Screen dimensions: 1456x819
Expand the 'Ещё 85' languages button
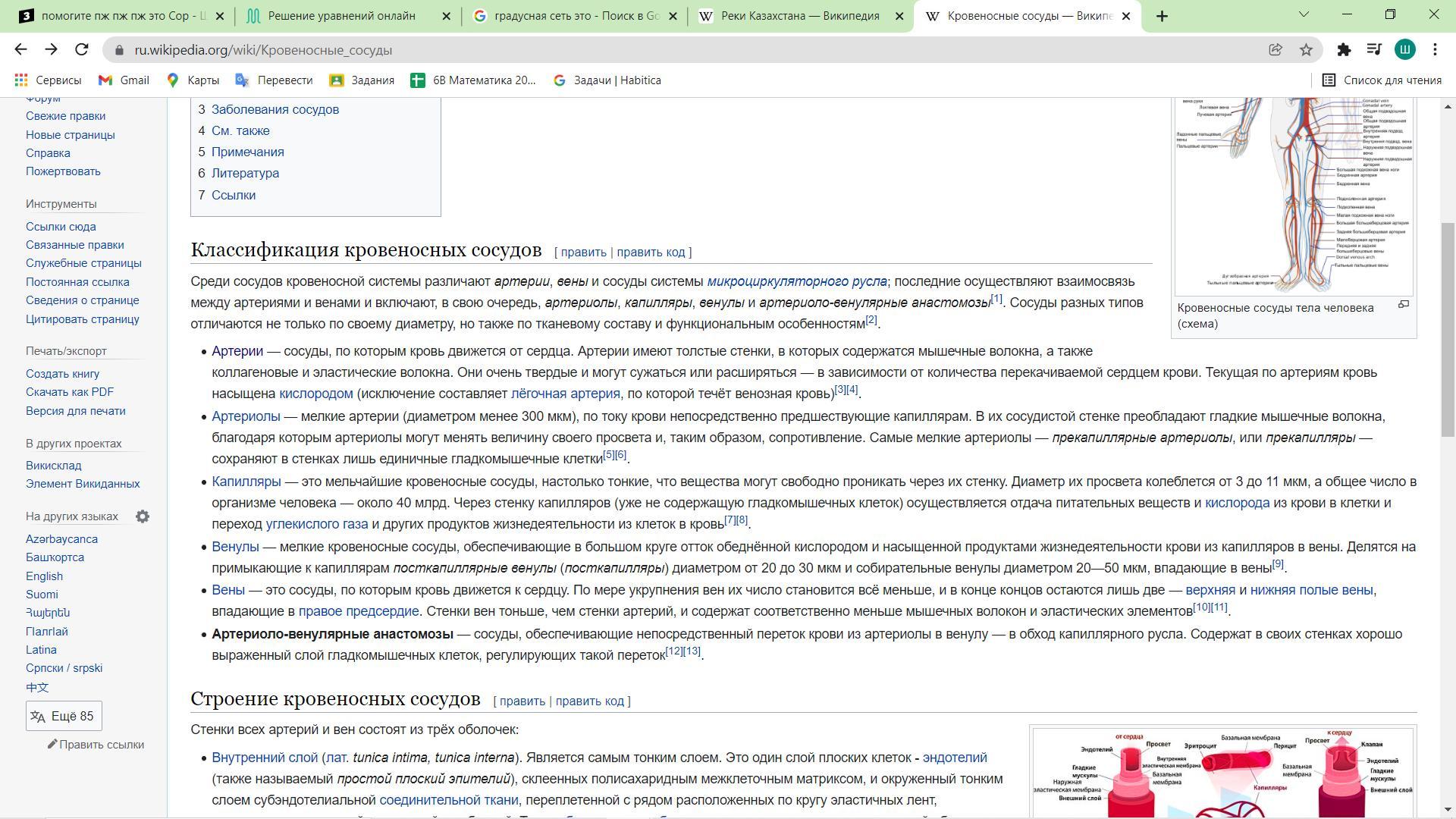click(x=64, y=716)
